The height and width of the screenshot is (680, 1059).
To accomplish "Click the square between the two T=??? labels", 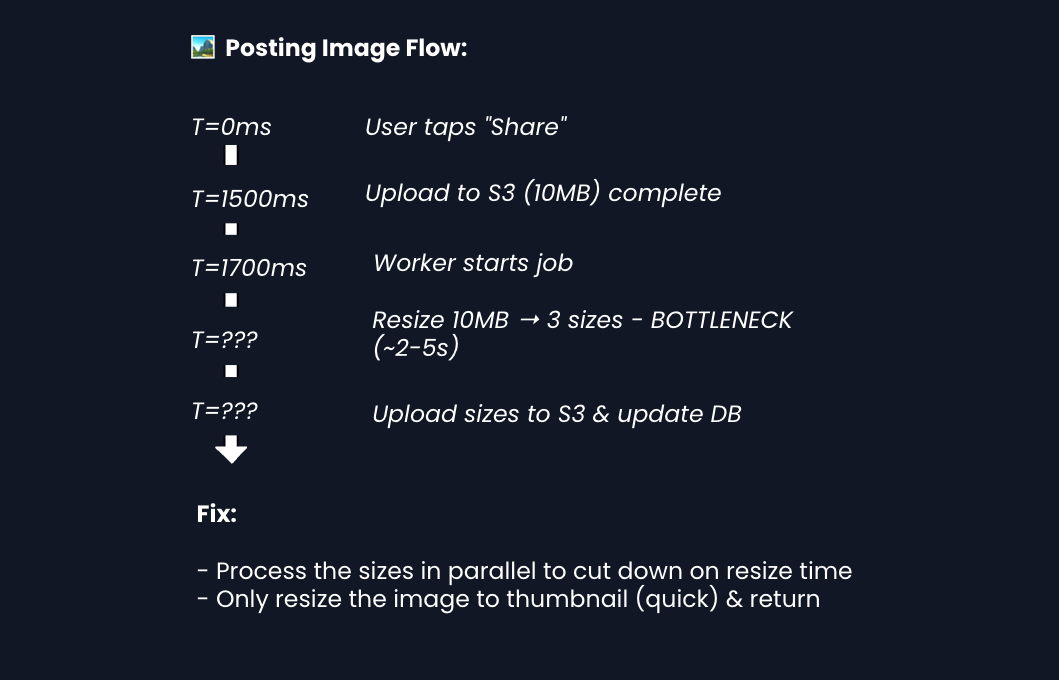I will click(x=231, y=371).
